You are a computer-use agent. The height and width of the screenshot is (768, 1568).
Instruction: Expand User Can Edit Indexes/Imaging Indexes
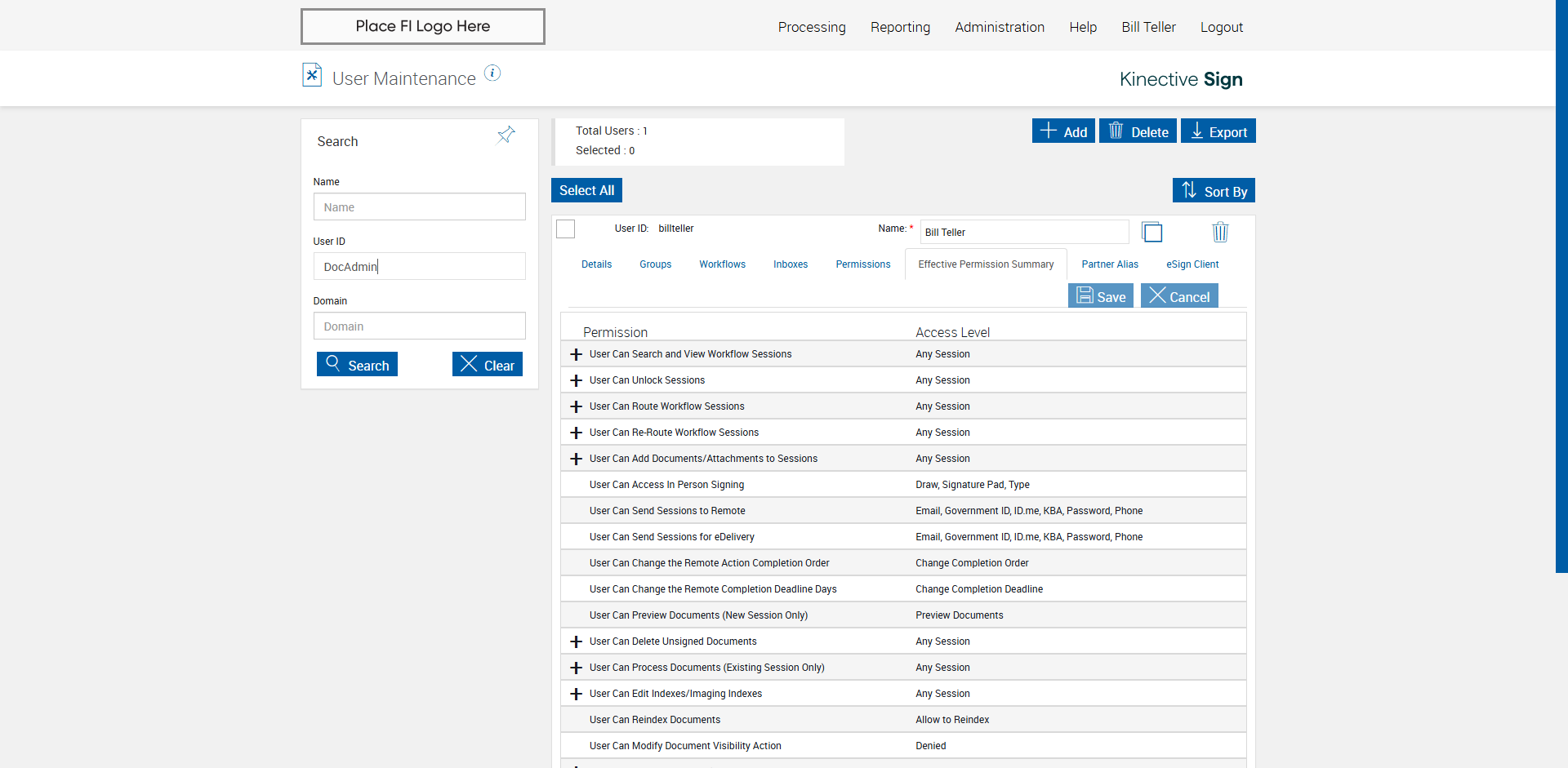pyautogui.click(x=577, y=694)
